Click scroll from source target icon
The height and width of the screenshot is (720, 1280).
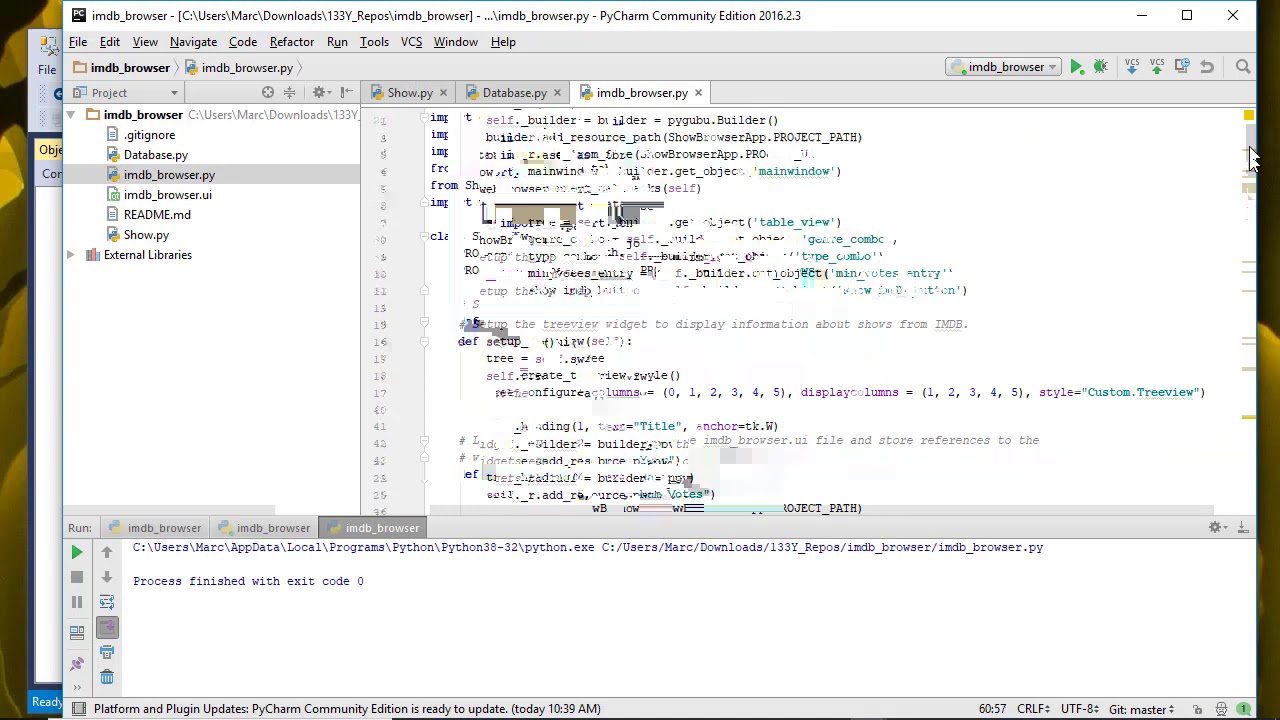coord(268,93)
